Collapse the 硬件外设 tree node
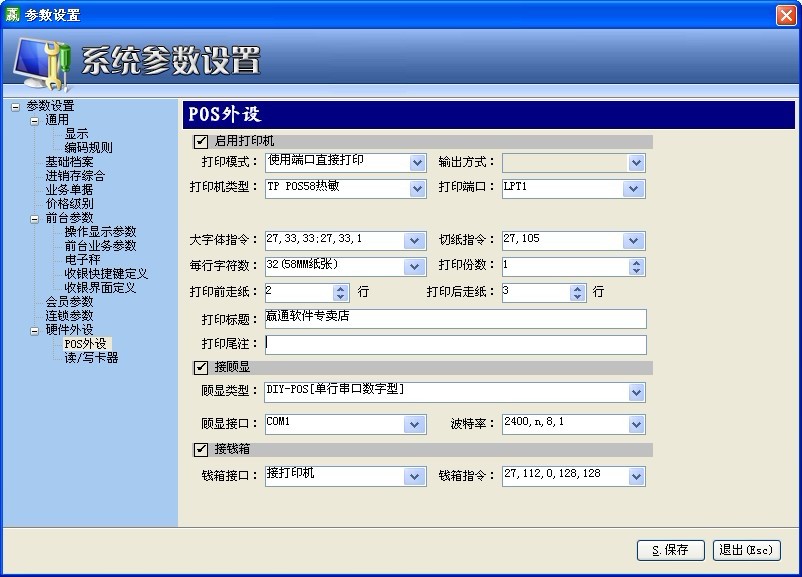The height and width of the screenshot is (577, 802). pyautogui.click(x=34, y=331)
